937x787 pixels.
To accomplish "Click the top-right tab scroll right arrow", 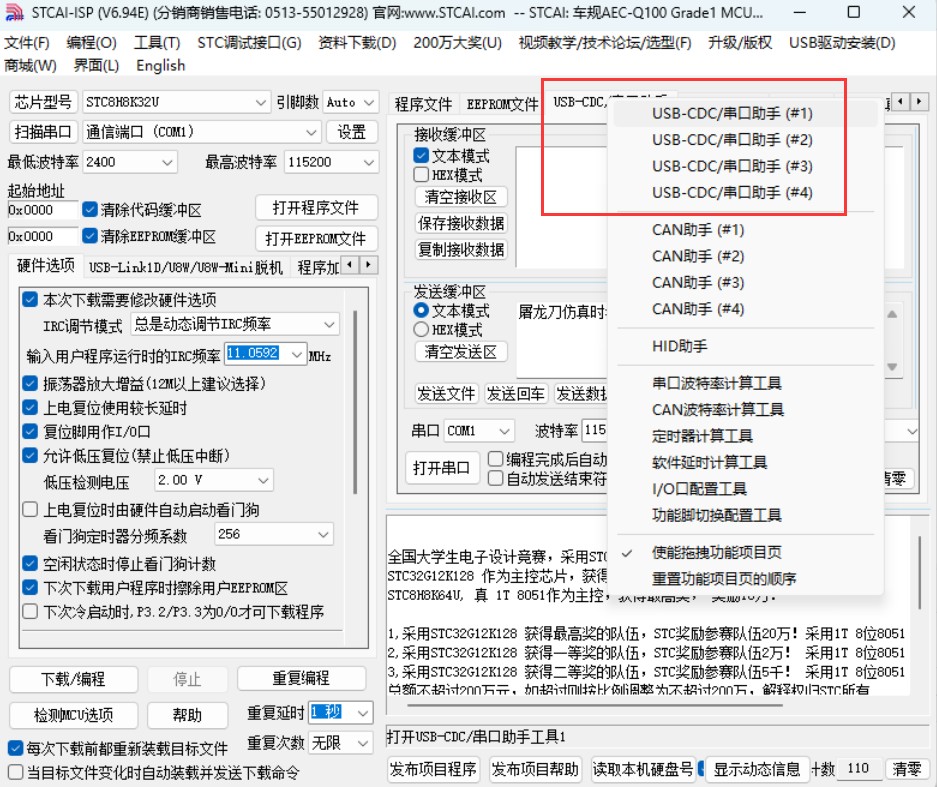I will [919, 102].
